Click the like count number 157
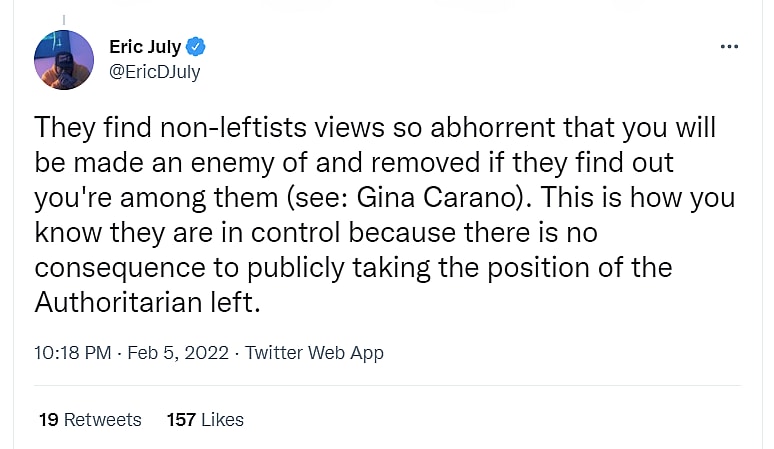Image resolution: width=774 pixels, height=449 pixels. coord(181,419)
